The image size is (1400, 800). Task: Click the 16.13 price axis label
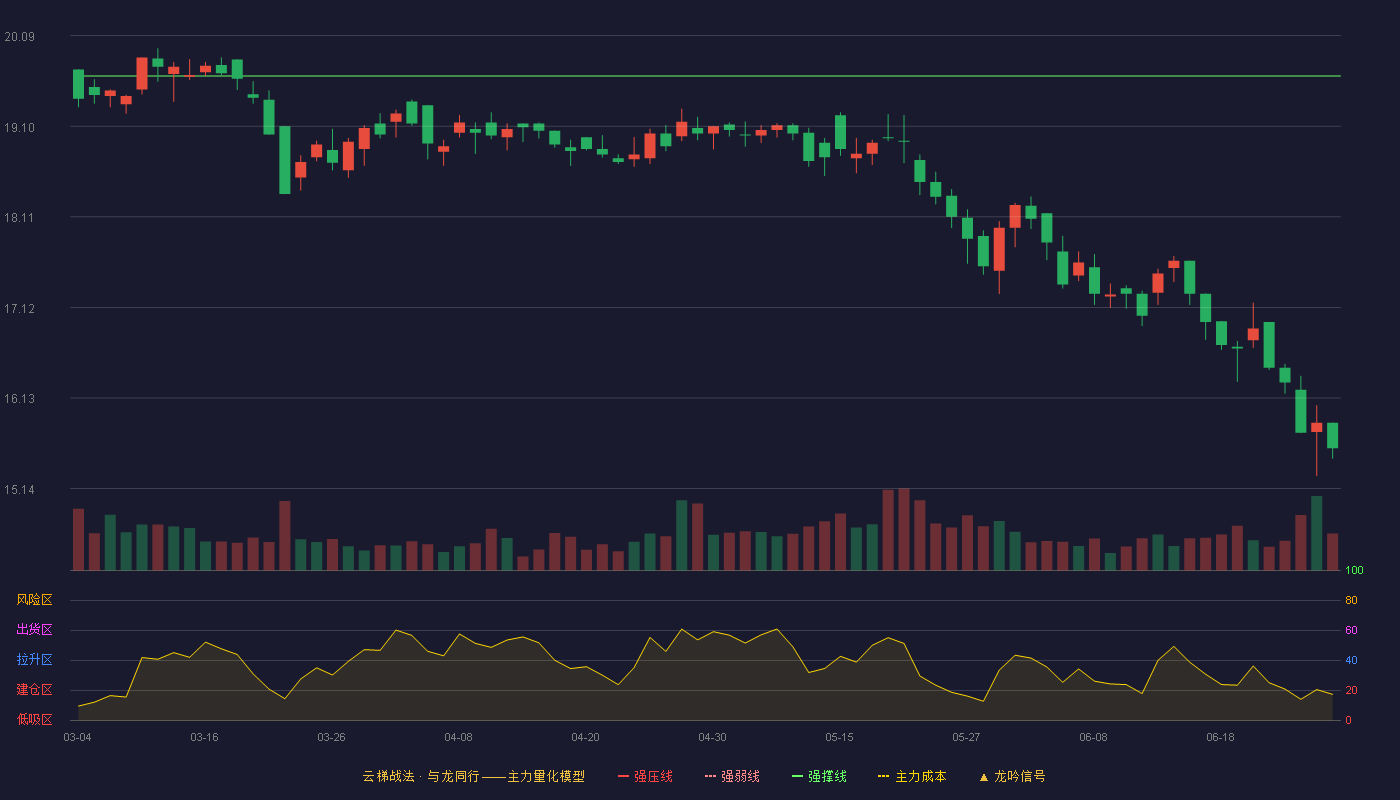pyautogui.click(x=19, y=399)
